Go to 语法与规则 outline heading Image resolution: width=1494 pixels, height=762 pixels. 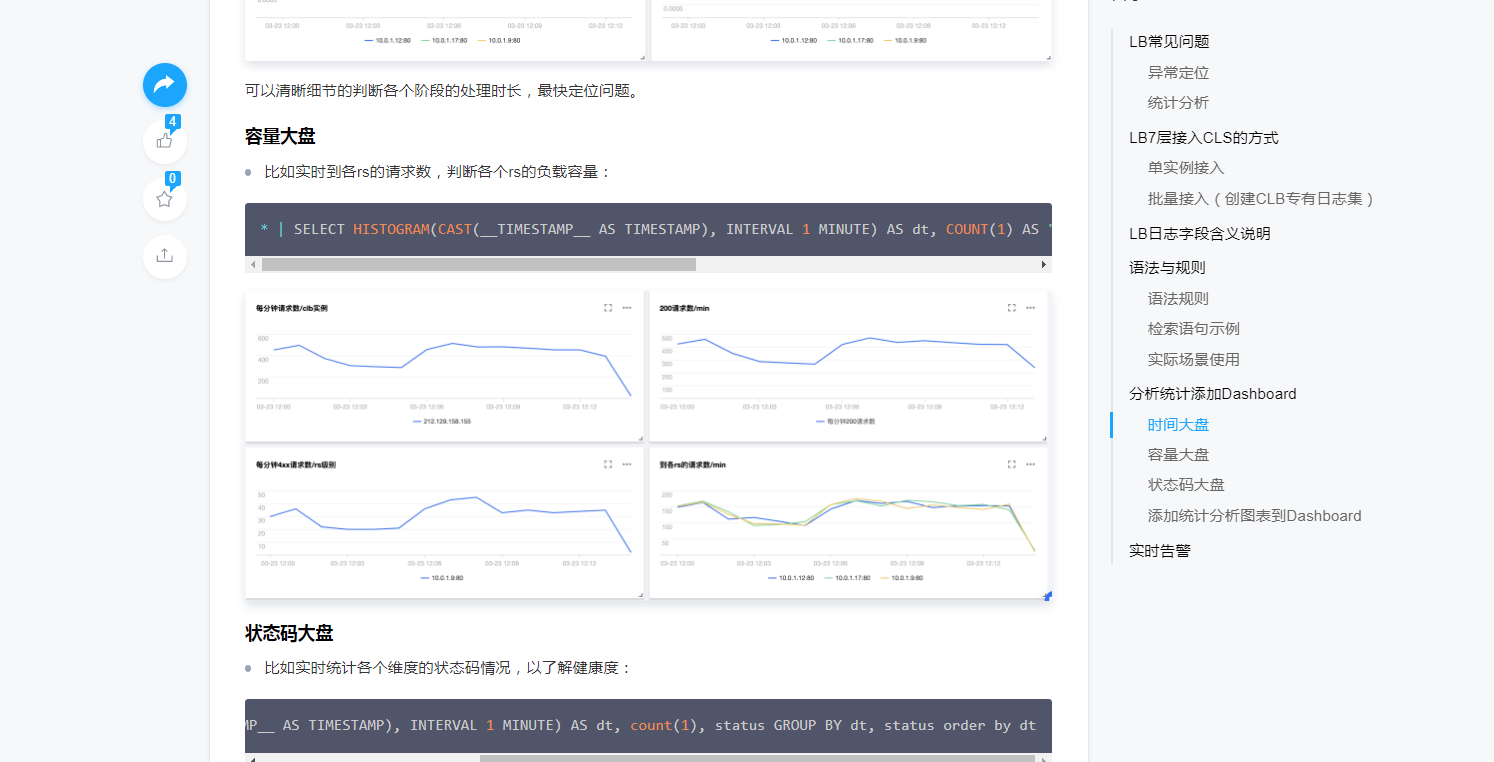coord(1167,268)
